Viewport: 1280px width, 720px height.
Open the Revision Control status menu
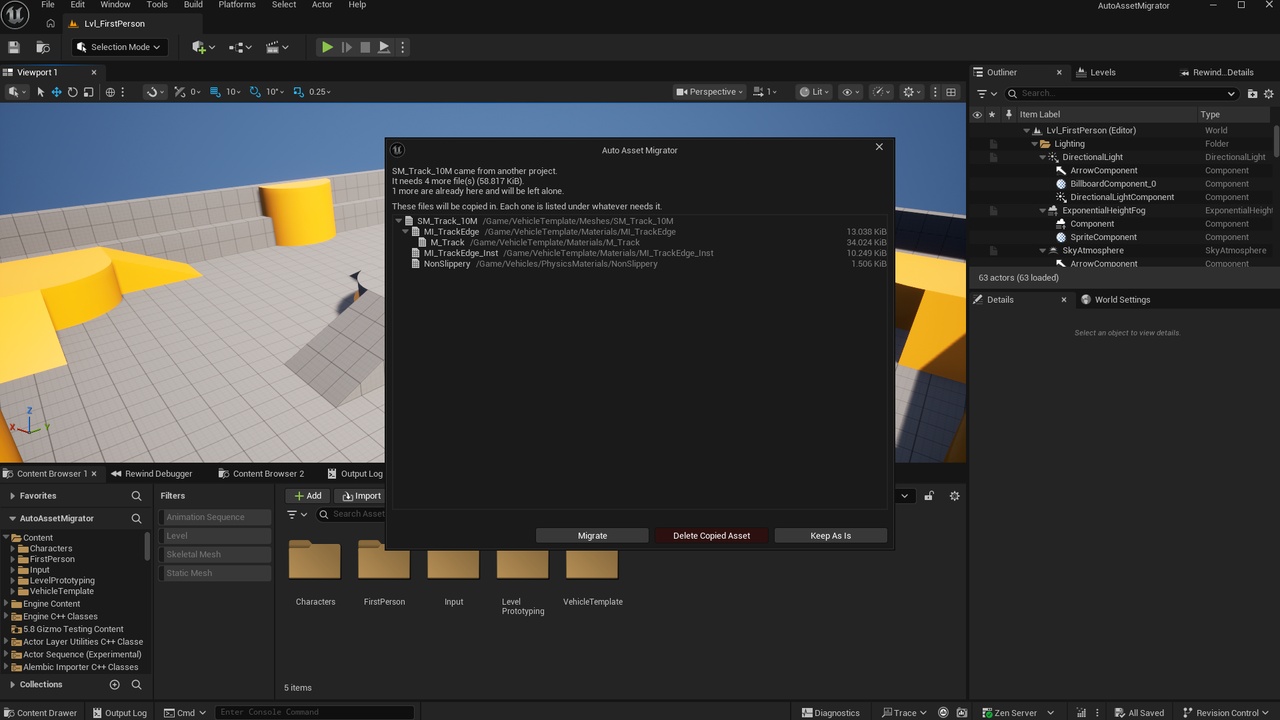pyautogui.click(x=1226, y=713)
